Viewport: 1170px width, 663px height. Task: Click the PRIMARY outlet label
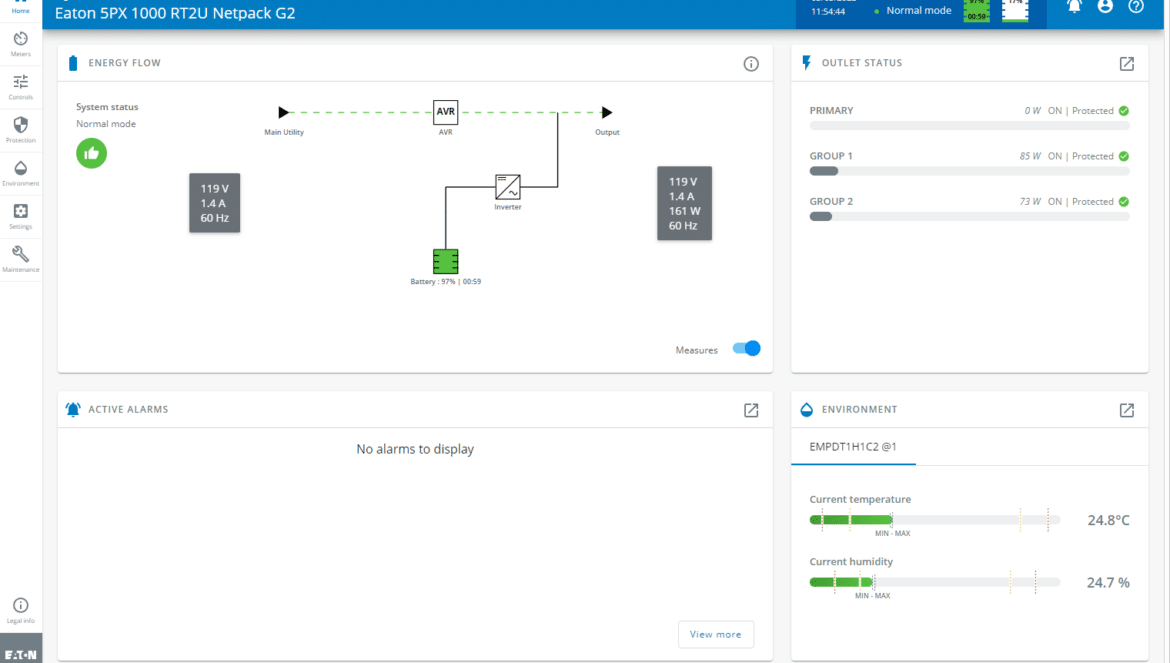pyautogui.click(x=831, y=111)
